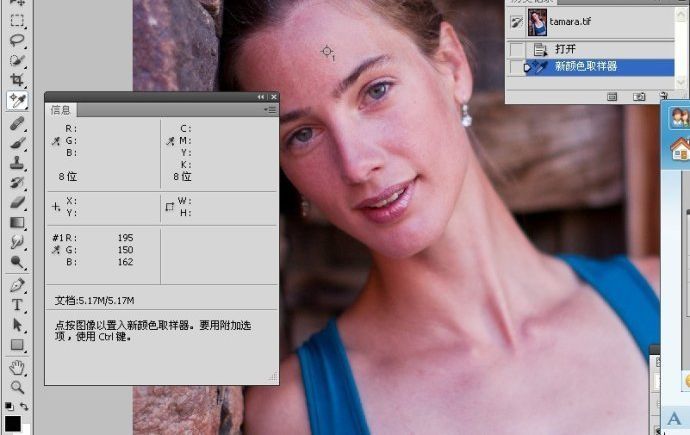Click the home icon in right window

[680, 149]
